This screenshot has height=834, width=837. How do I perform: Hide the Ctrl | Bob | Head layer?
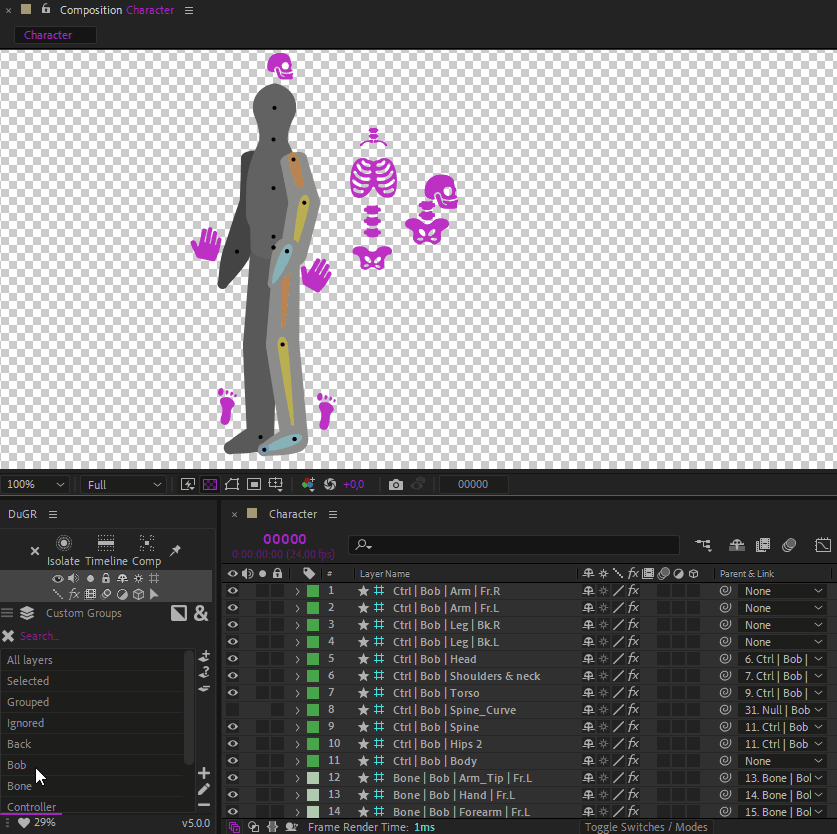click(x=232, y=659)
